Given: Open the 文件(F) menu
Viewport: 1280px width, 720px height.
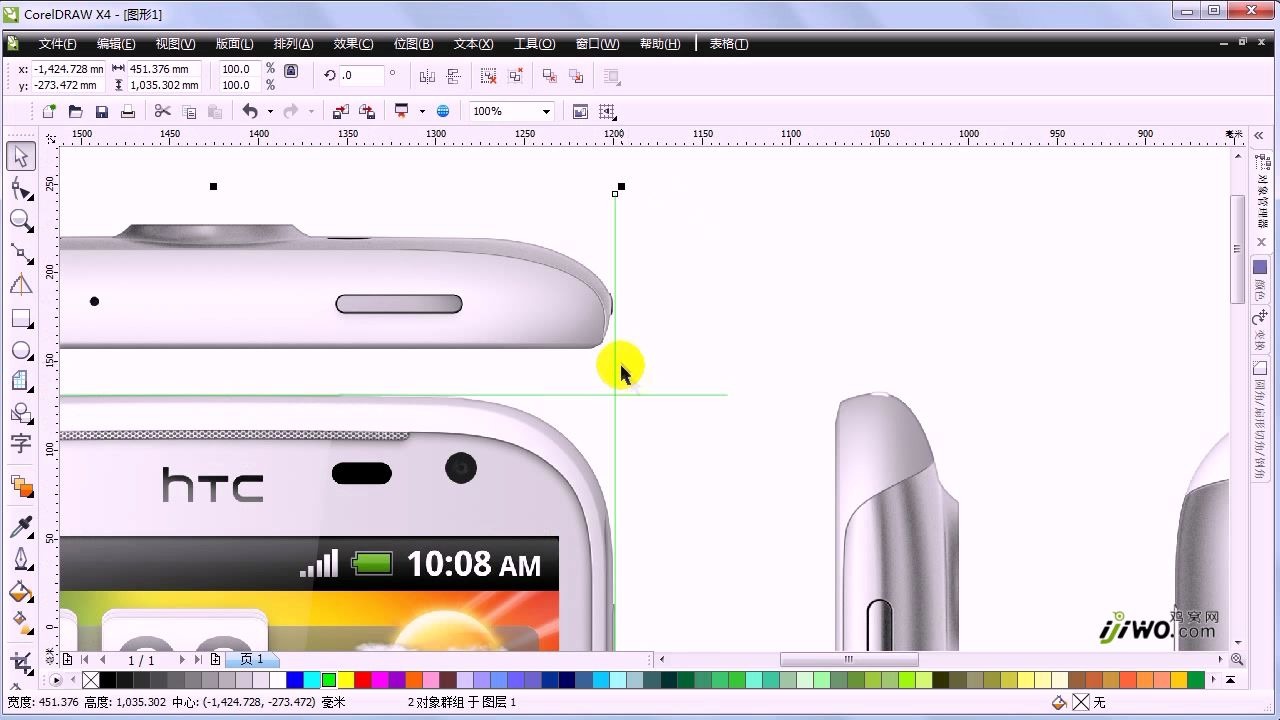Looking at the screenshot, I should click(x=57, y=44).
